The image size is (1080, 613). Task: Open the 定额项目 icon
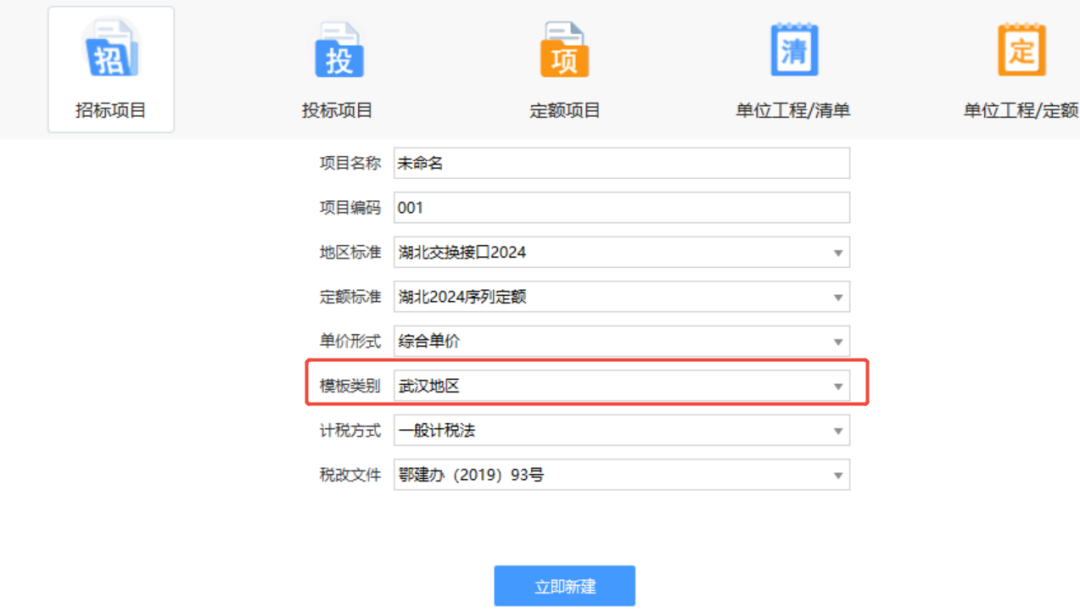click(565, 48)
